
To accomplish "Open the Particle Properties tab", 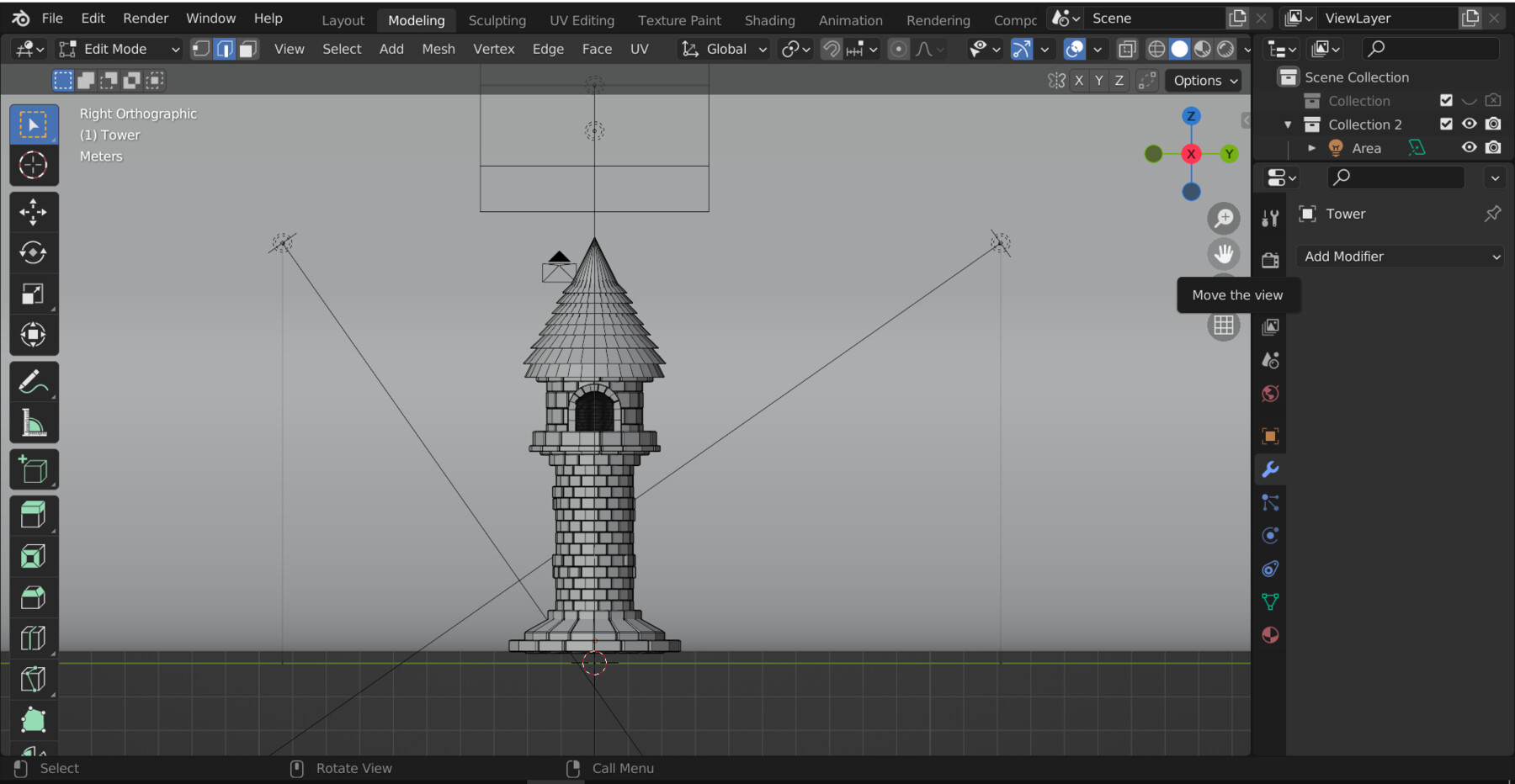I will (1271, 502).
